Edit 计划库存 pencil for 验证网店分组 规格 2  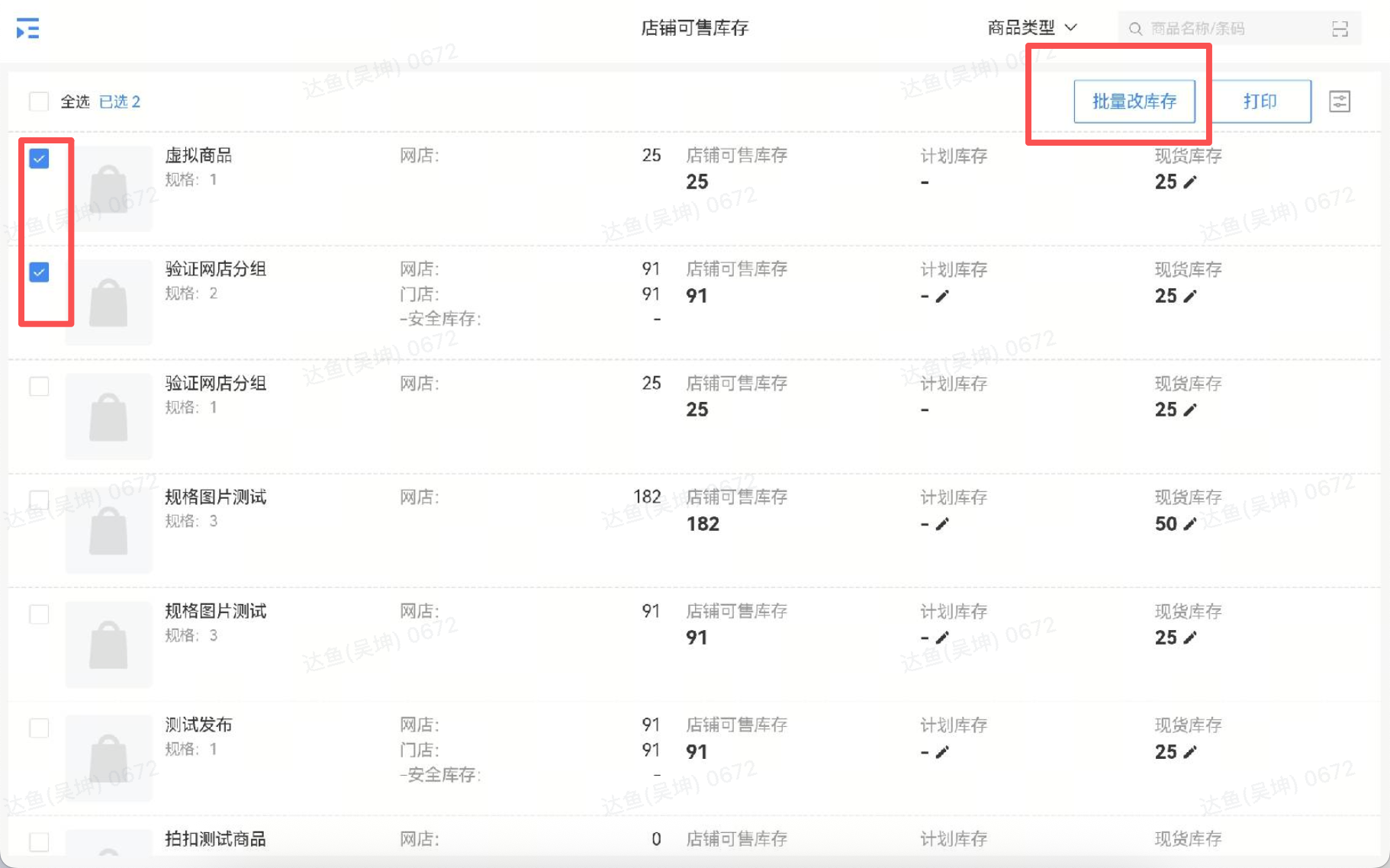[942, 296]
